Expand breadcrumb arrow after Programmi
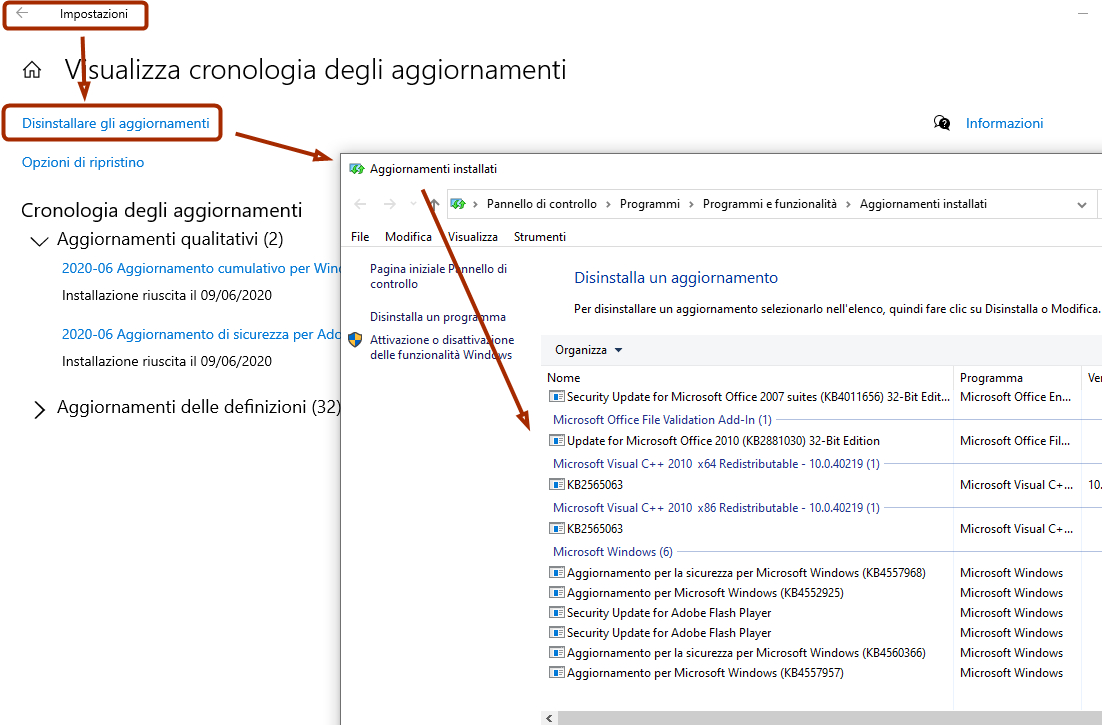 [x=691, y=204]
